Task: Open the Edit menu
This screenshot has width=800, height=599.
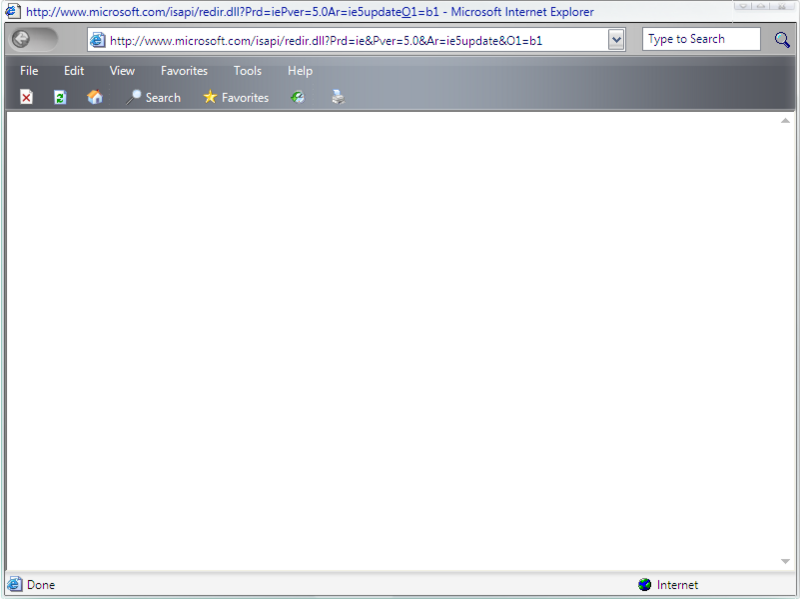Action: 74,71
